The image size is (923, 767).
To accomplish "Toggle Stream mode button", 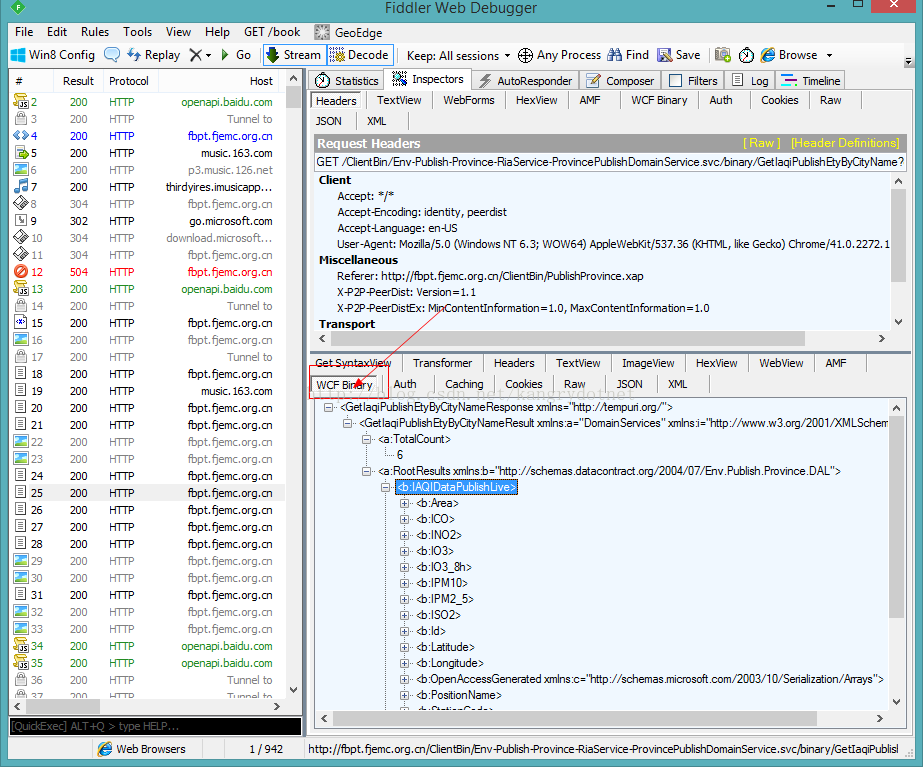I will click(x=294, y=55).
